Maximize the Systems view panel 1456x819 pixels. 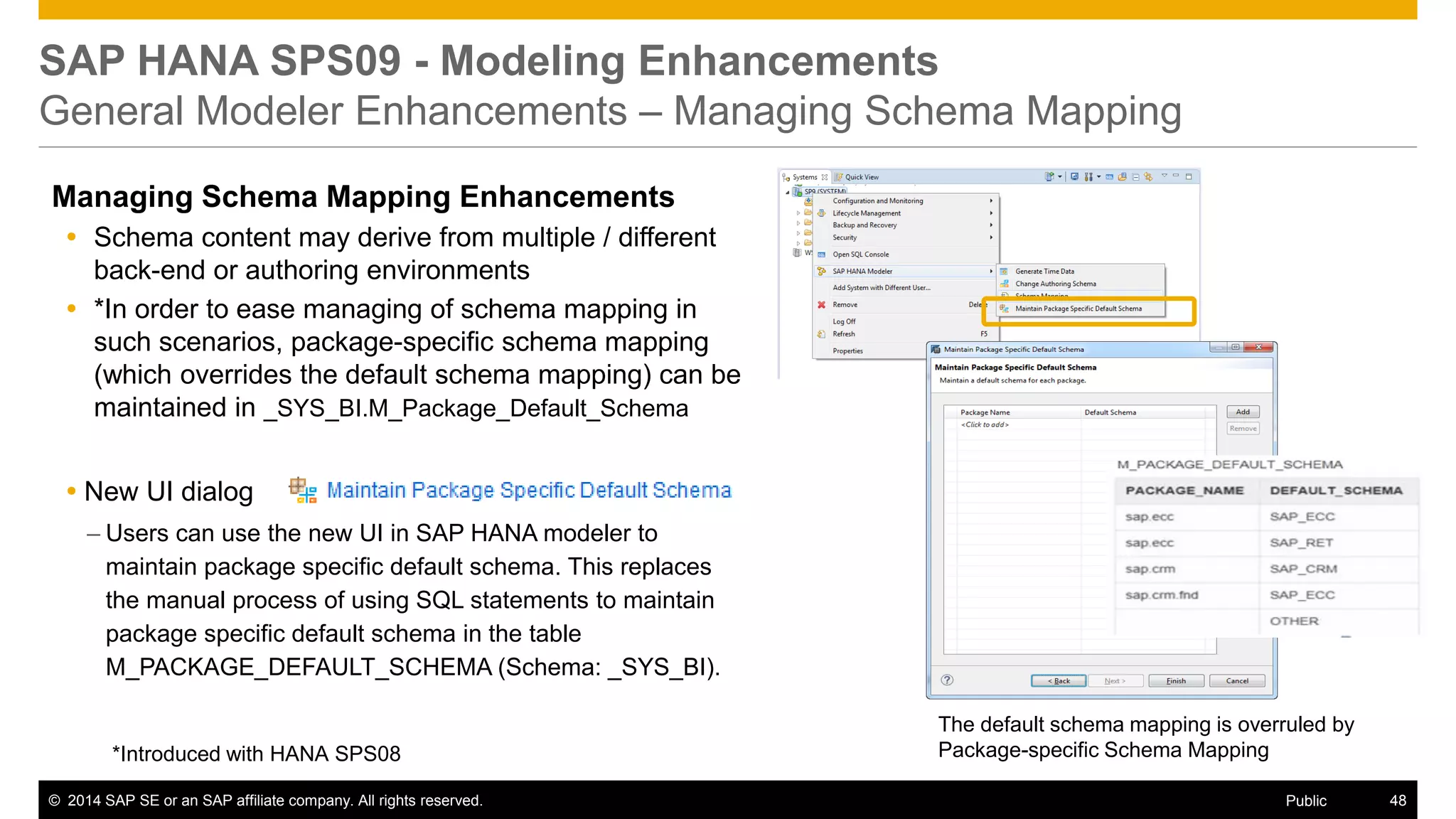pos(1189,176)
